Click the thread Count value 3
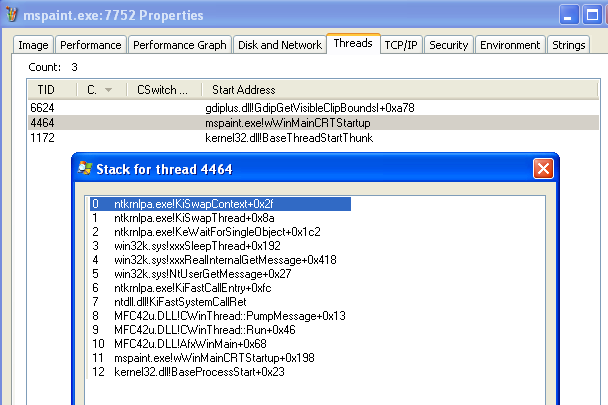Screen dimensions: 608x405 74,67
